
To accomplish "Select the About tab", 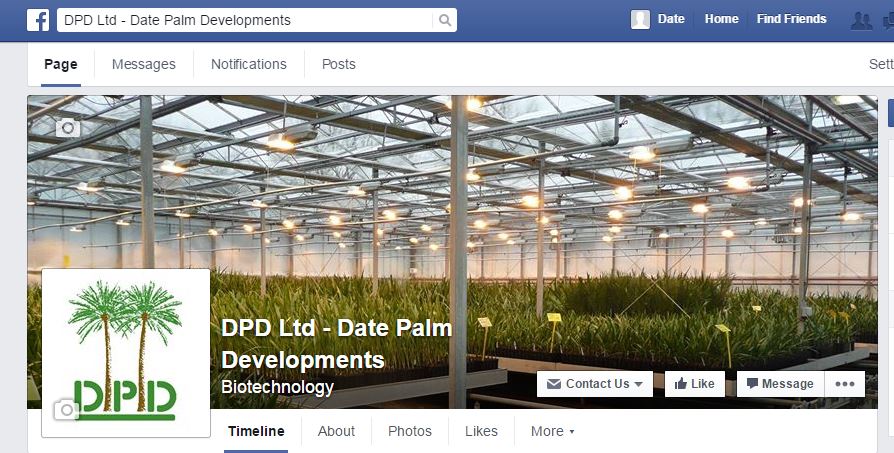I will pyautogui.click(x=336, y=431).
